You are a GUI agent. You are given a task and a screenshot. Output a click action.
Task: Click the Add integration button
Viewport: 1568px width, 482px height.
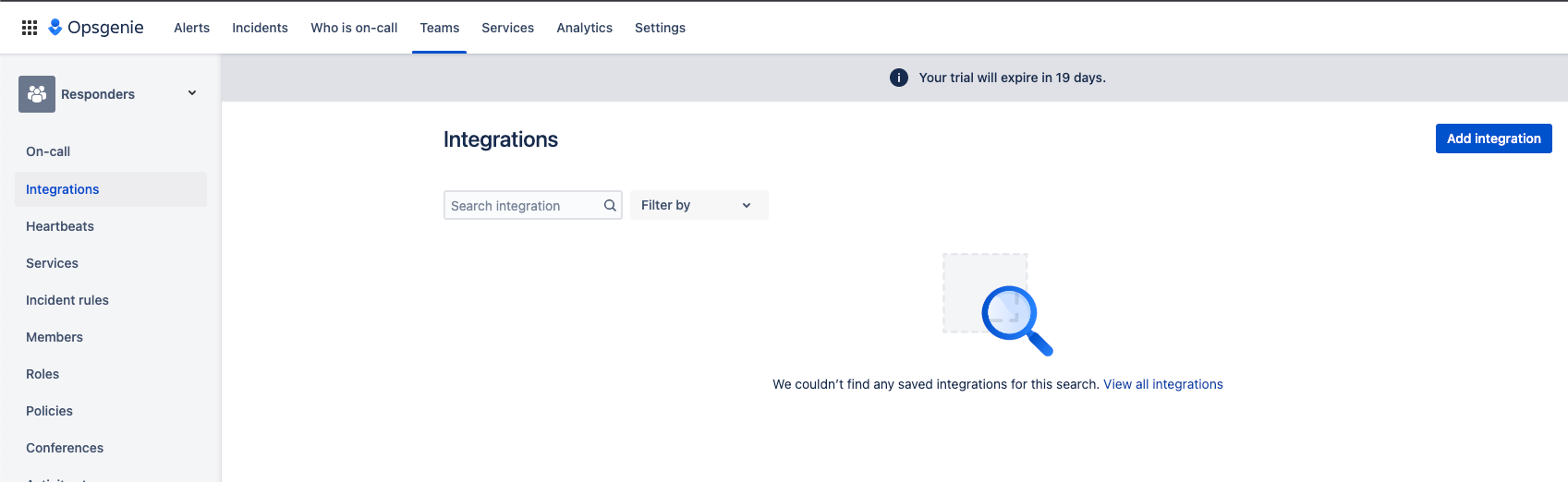[1493, 139]
